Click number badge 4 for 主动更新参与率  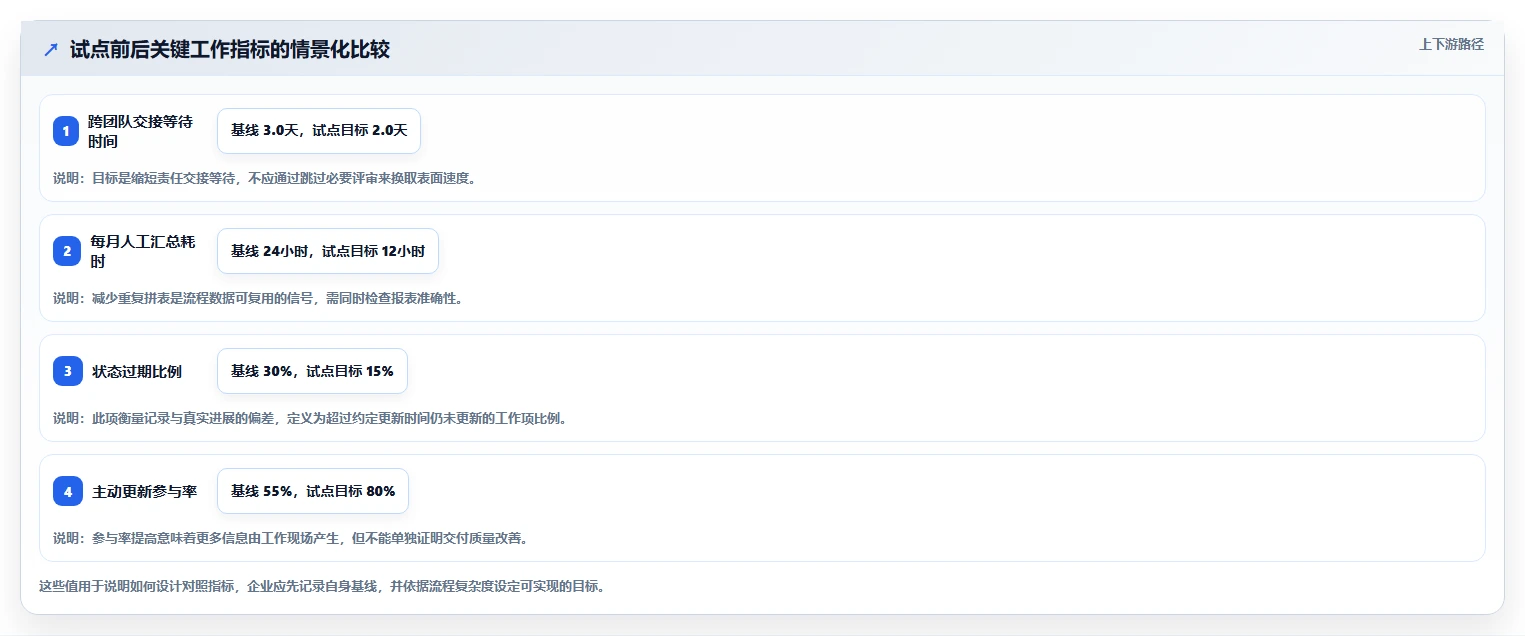pyautogui.click(x=66, y=491)
